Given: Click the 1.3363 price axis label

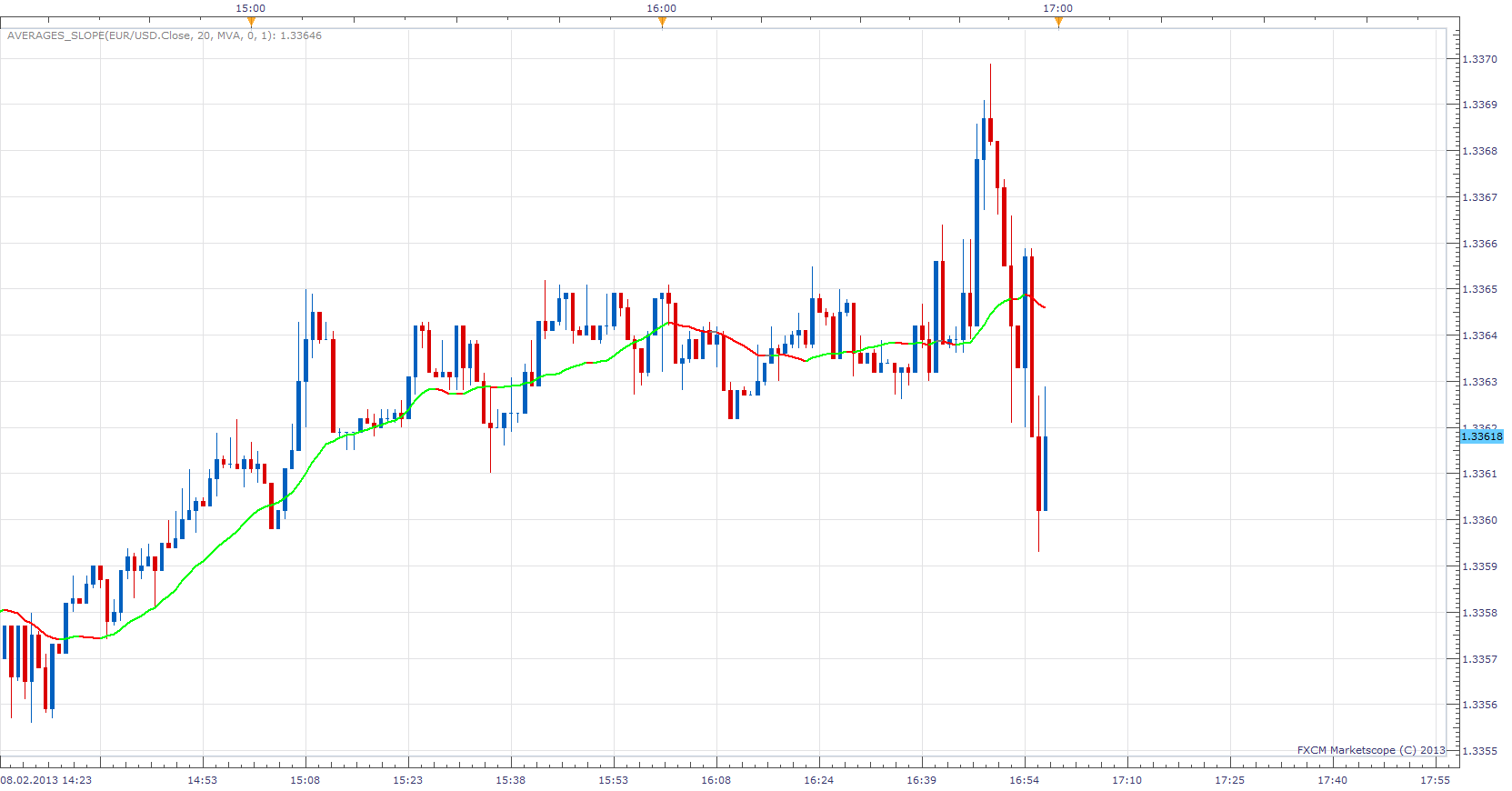Looking at the screenshot, I should [1479, 382].
